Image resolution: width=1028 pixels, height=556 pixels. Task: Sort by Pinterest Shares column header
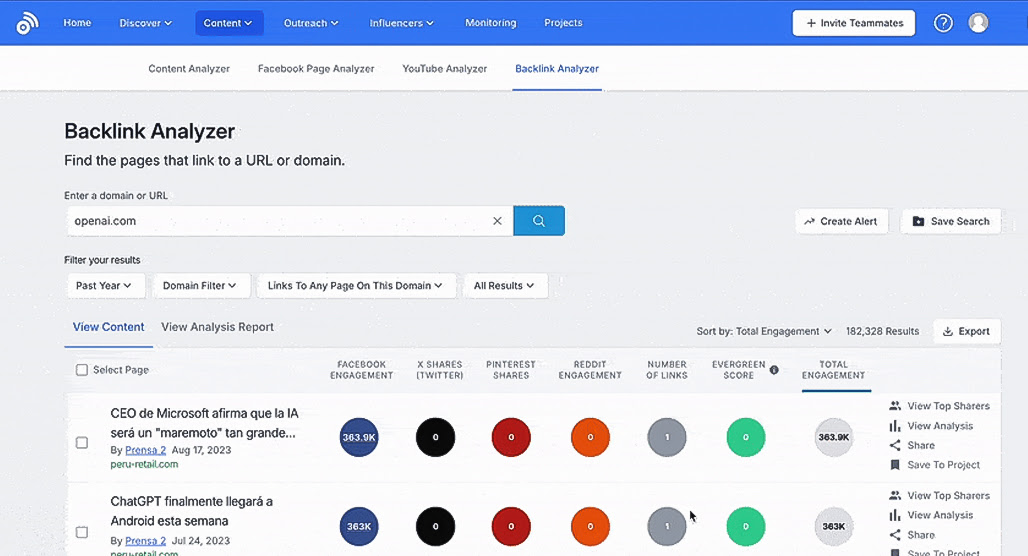click(511, 370)
